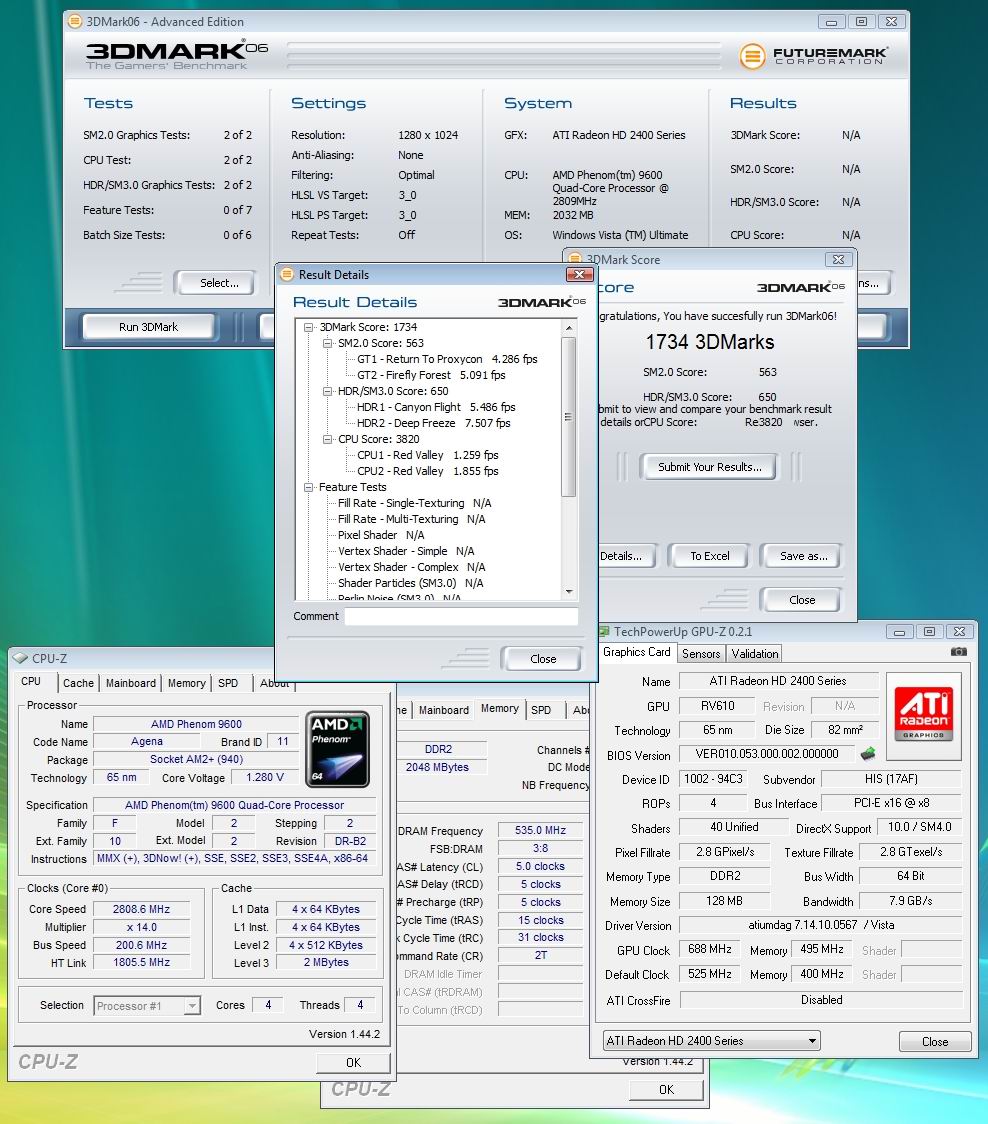This screenshot has height=1124, width=988.
Task: Click the Result Details window icon
Action: [288, 275]
